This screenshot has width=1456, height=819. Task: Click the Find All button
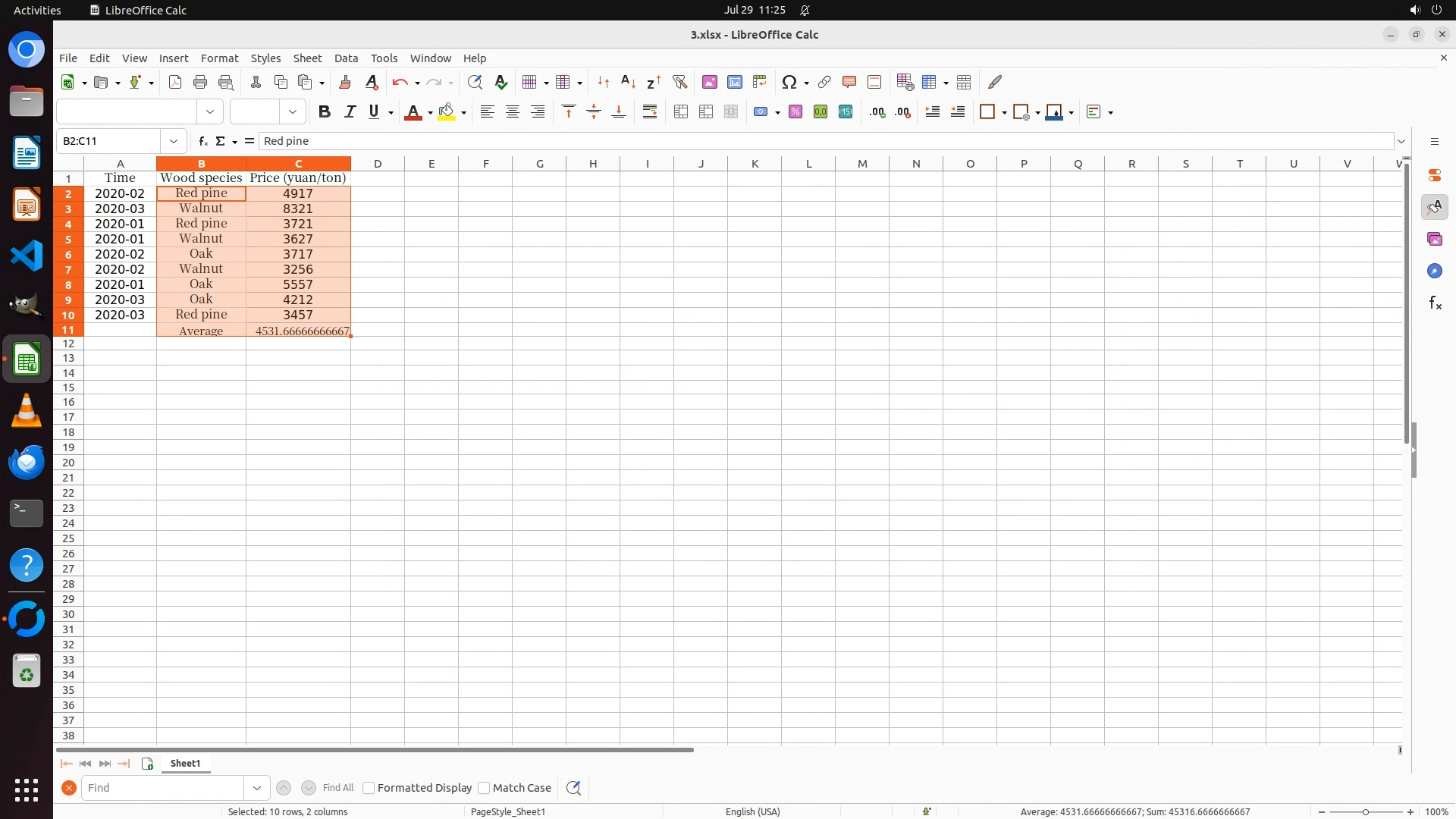click(337, 788)
